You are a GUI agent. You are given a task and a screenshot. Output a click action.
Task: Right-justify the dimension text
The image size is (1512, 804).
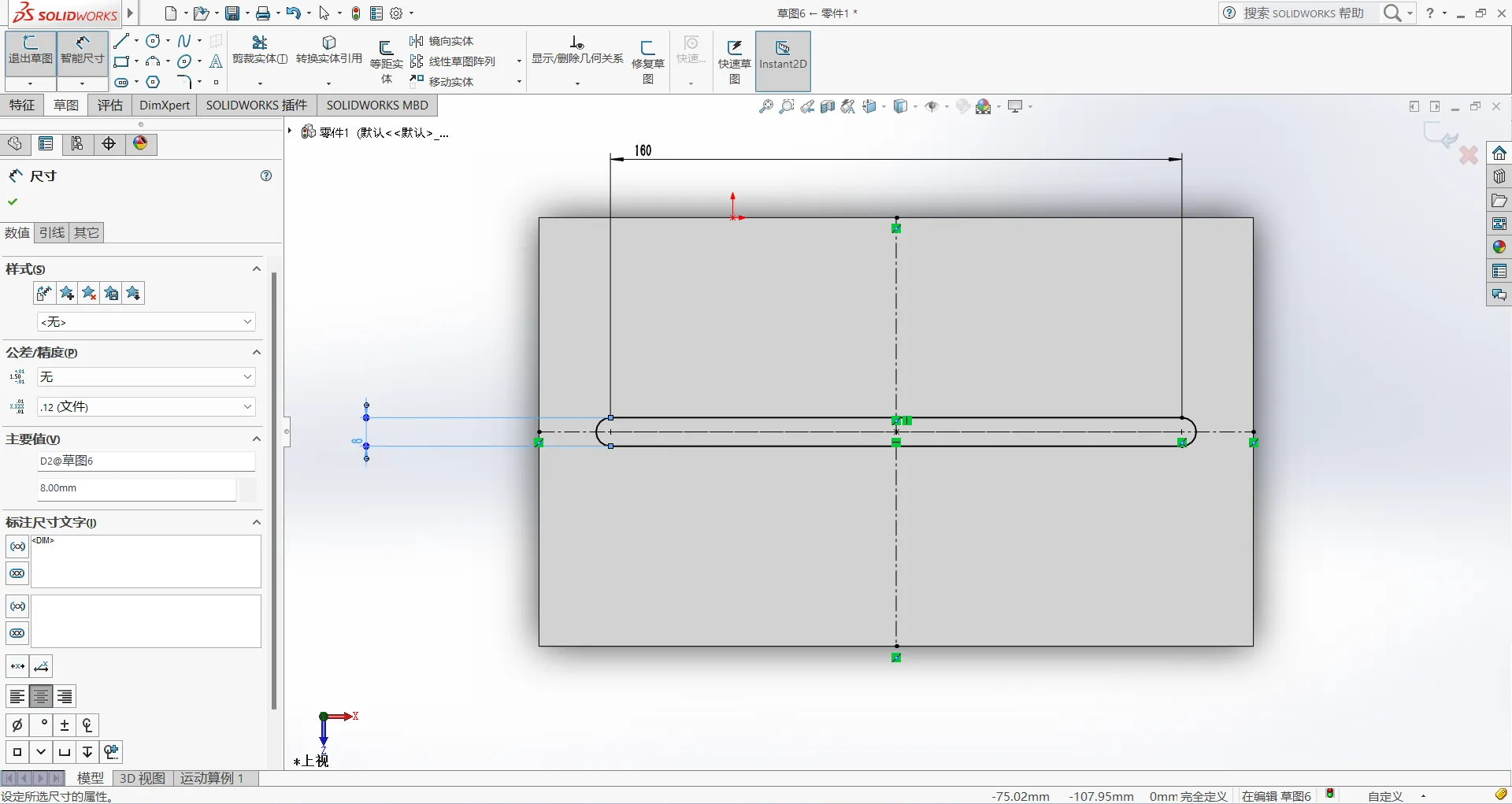[x=65, y=697]
